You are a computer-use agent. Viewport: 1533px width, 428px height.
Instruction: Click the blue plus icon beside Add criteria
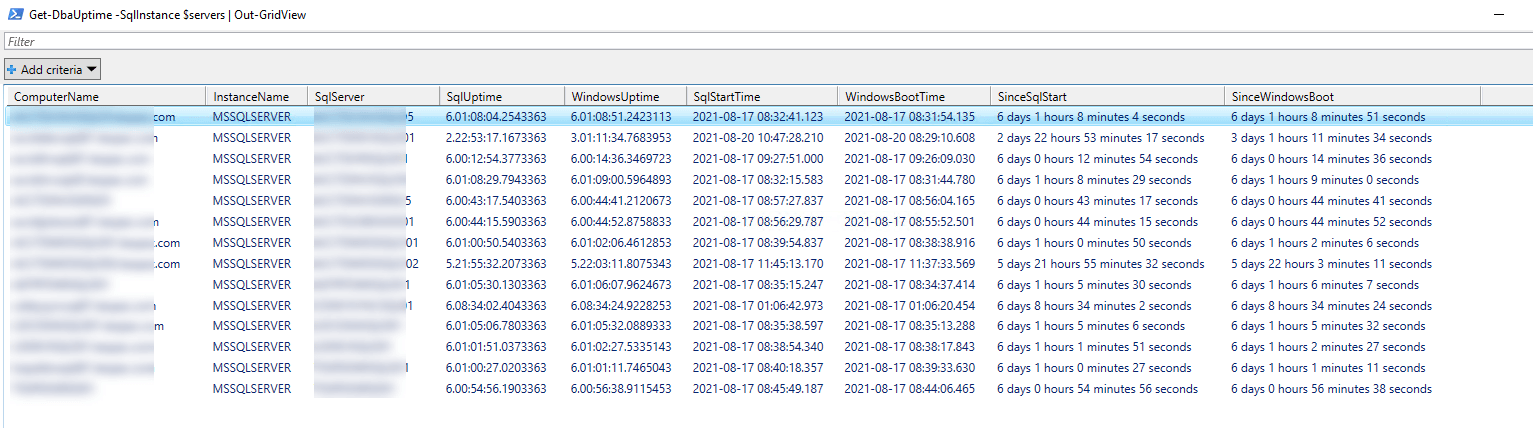(x=11, y=69)
